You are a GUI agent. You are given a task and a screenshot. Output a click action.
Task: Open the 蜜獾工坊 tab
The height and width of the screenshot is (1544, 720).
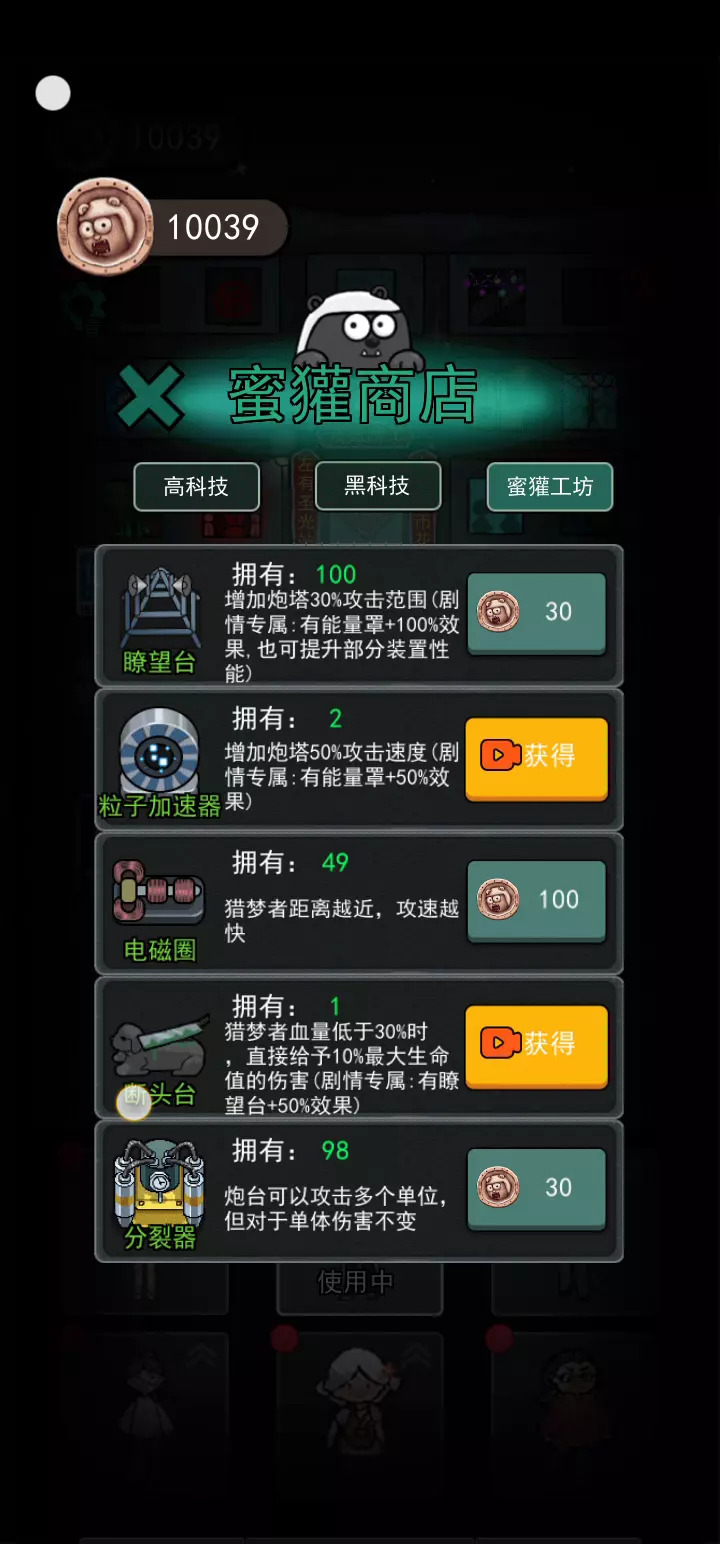(550, 487)
